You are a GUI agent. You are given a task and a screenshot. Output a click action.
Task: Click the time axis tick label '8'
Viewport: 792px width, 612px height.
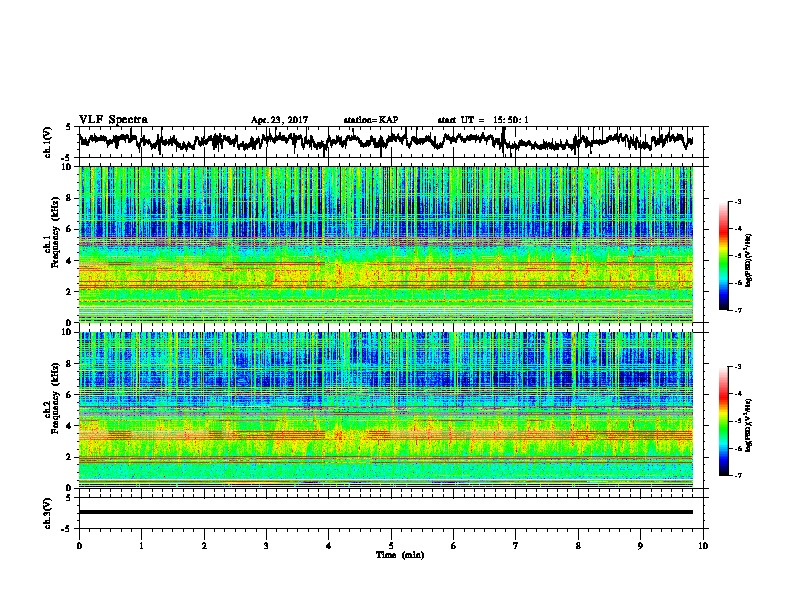coord(578,546)
